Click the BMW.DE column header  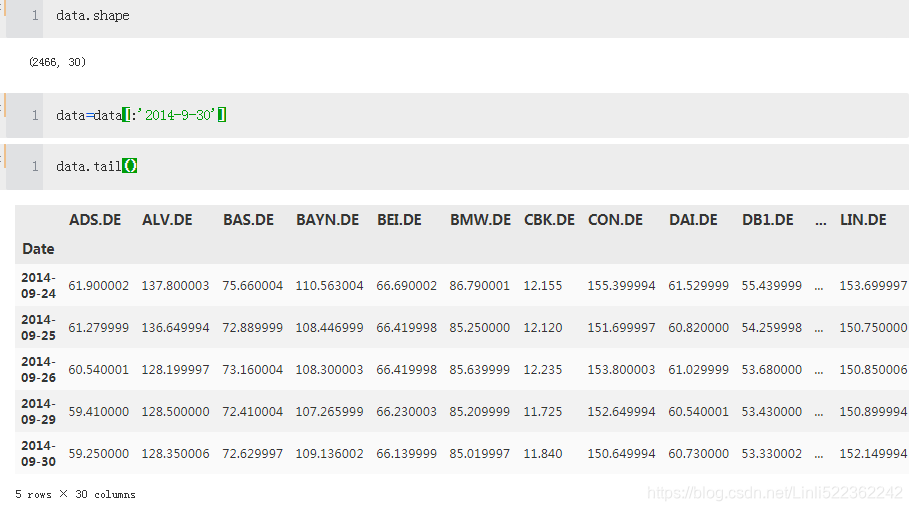(480, 220)
